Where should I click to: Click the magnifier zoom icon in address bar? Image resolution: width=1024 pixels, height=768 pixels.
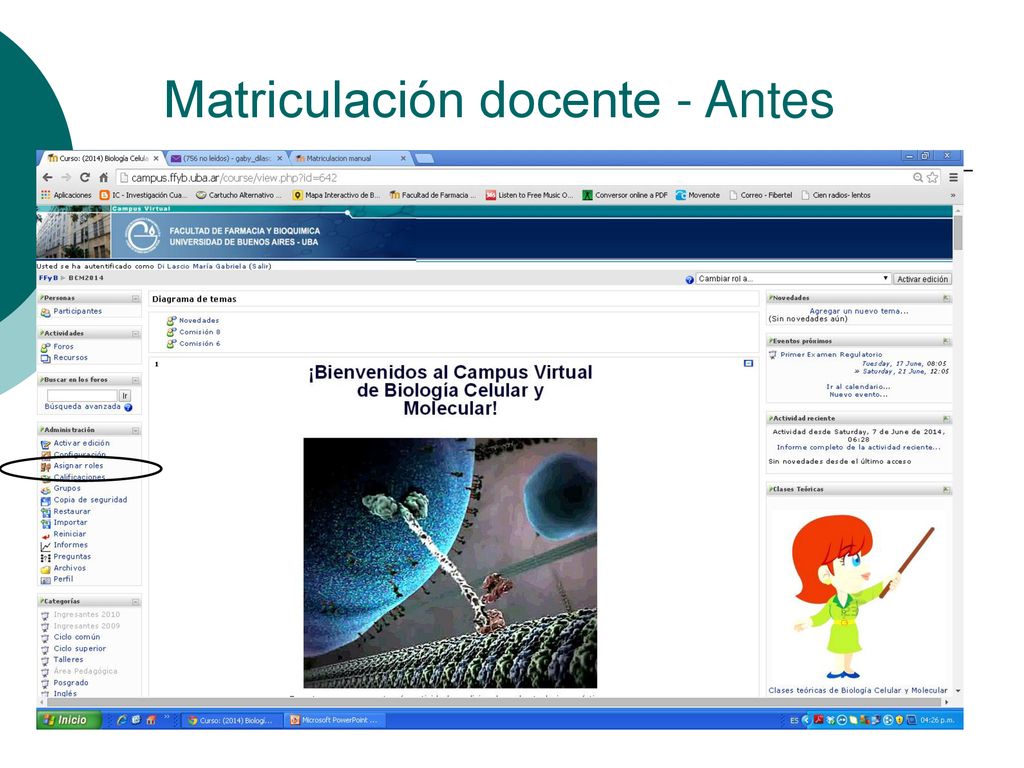click(918, 178)
